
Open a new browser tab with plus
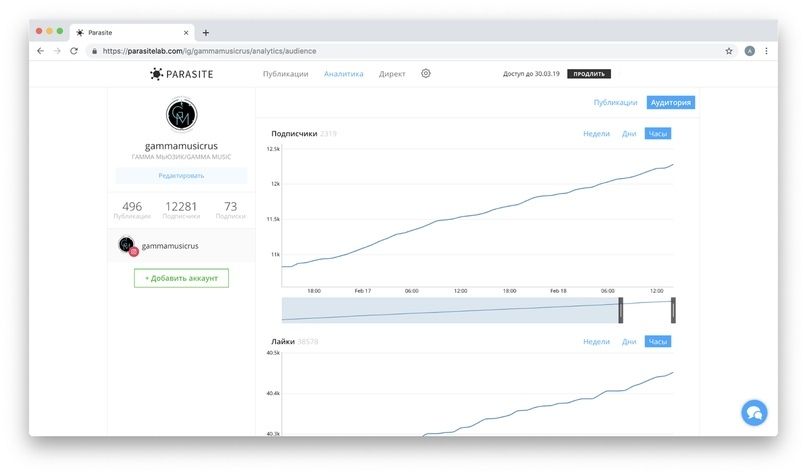(x=206, y=32)
